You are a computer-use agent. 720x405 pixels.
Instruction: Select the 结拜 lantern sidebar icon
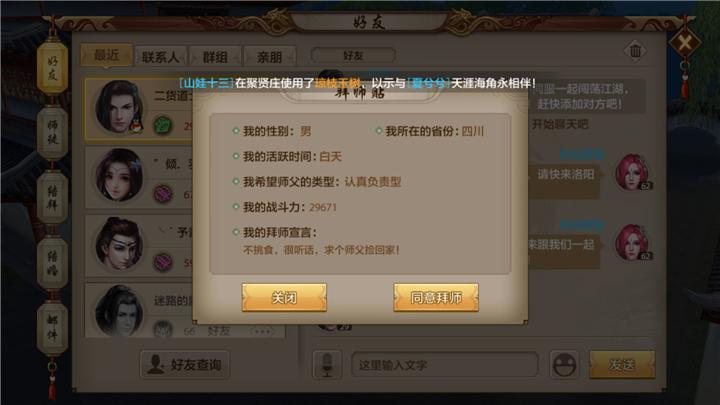tap(52, 197)
